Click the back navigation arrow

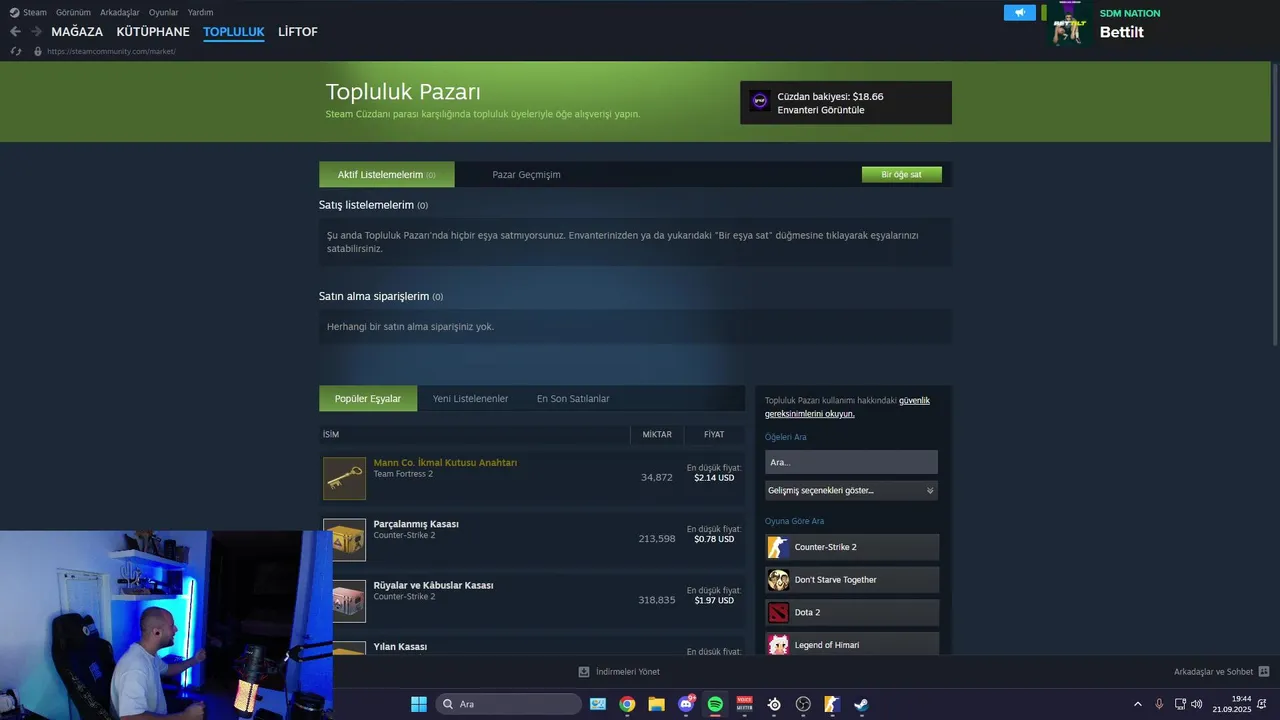coord(15,32)
